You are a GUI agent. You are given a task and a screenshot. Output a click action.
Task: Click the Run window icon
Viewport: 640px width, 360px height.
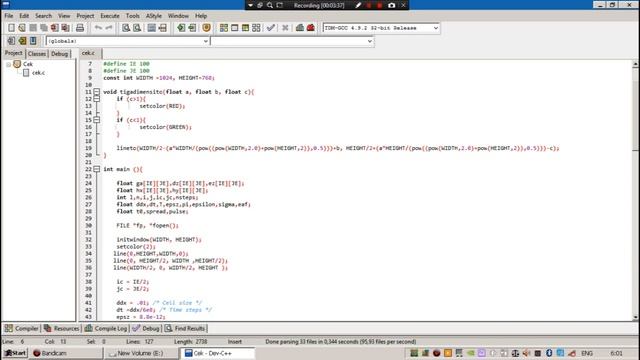pos(235,28)
